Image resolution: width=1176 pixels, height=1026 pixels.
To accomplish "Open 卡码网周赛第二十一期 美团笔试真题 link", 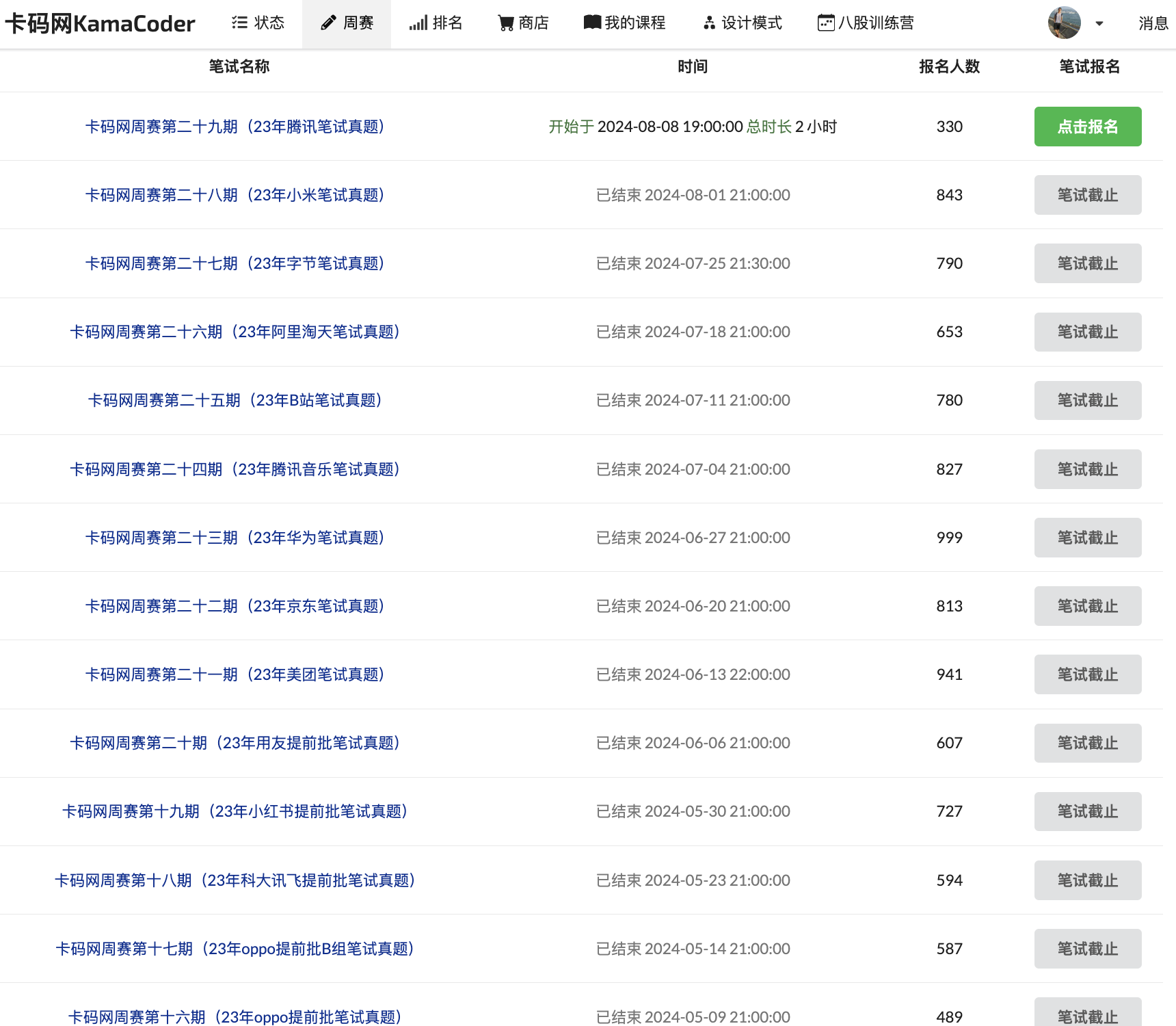I will click(235, 674).
